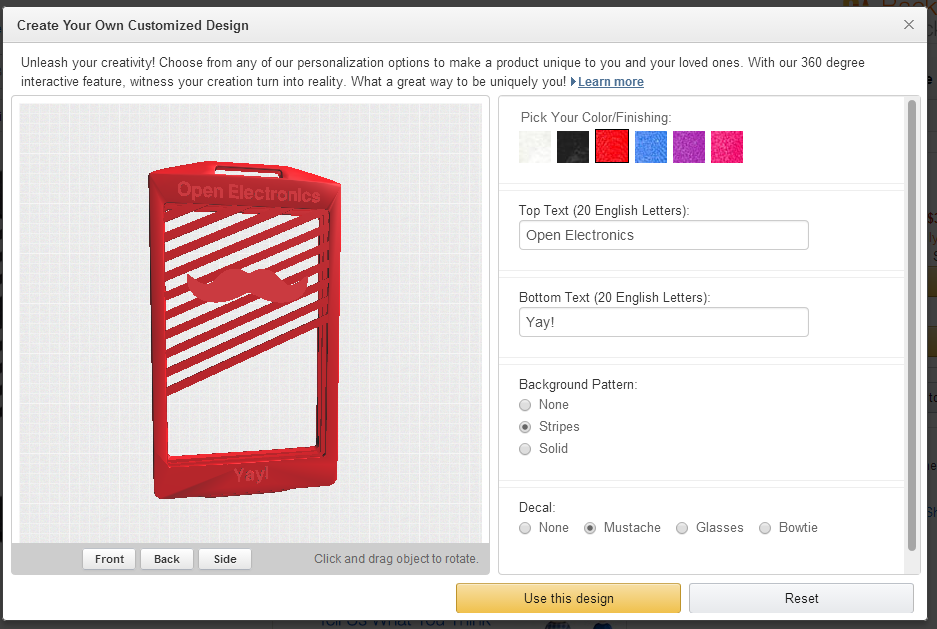Click the Background Pattern label
The image size is (937, 629).
[578, 385]
